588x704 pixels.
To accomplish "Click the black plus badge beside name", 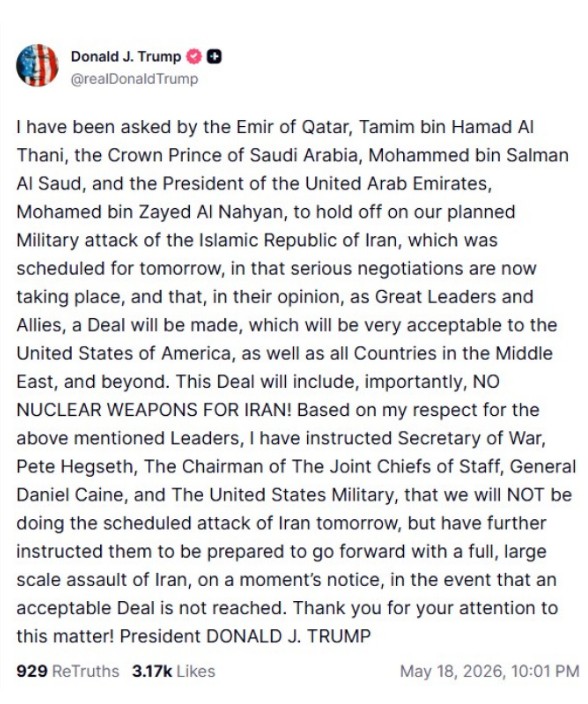I will tap(214, 57).
